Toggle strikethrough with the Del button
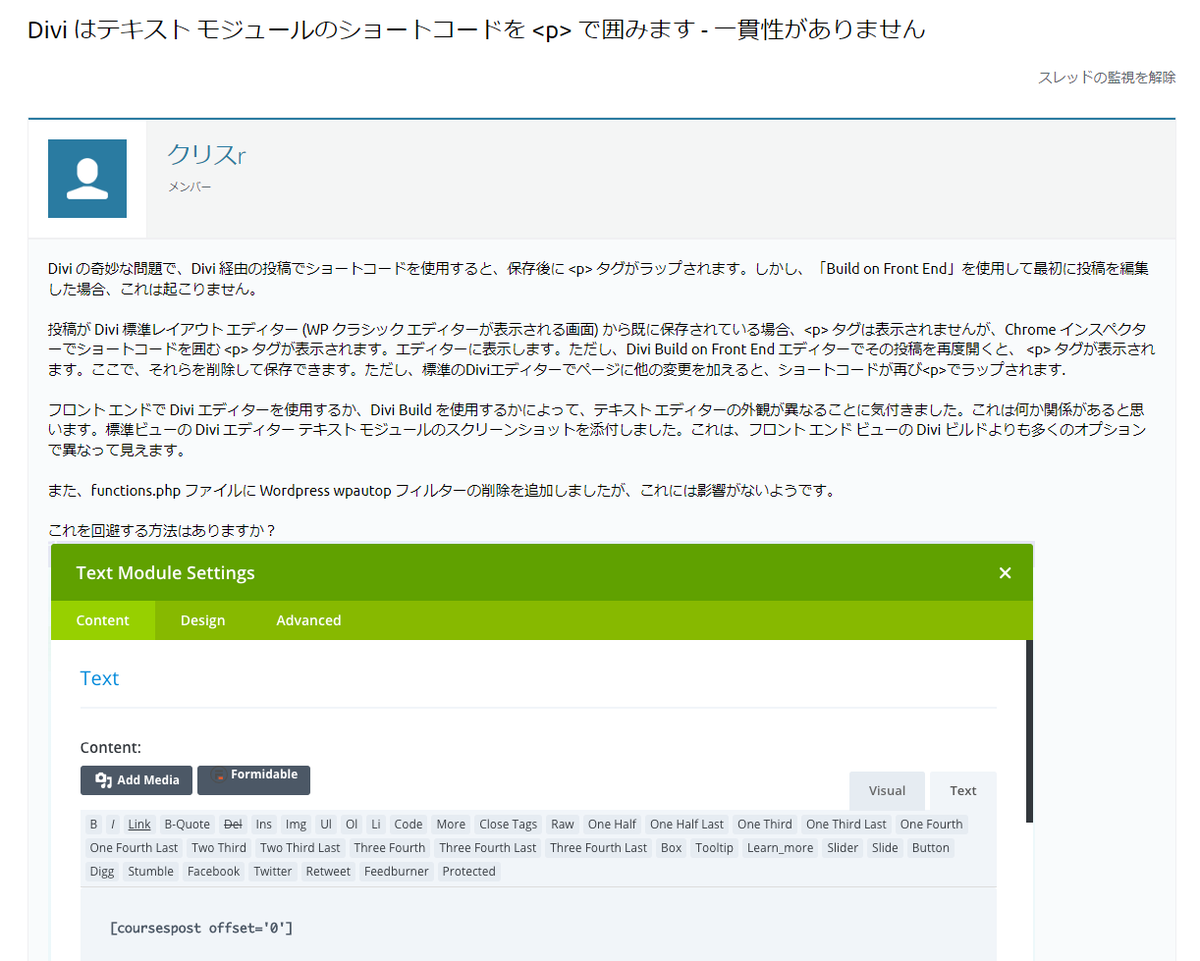The width and height of the screenshot is (1200, 961). [x=232, y=824]
